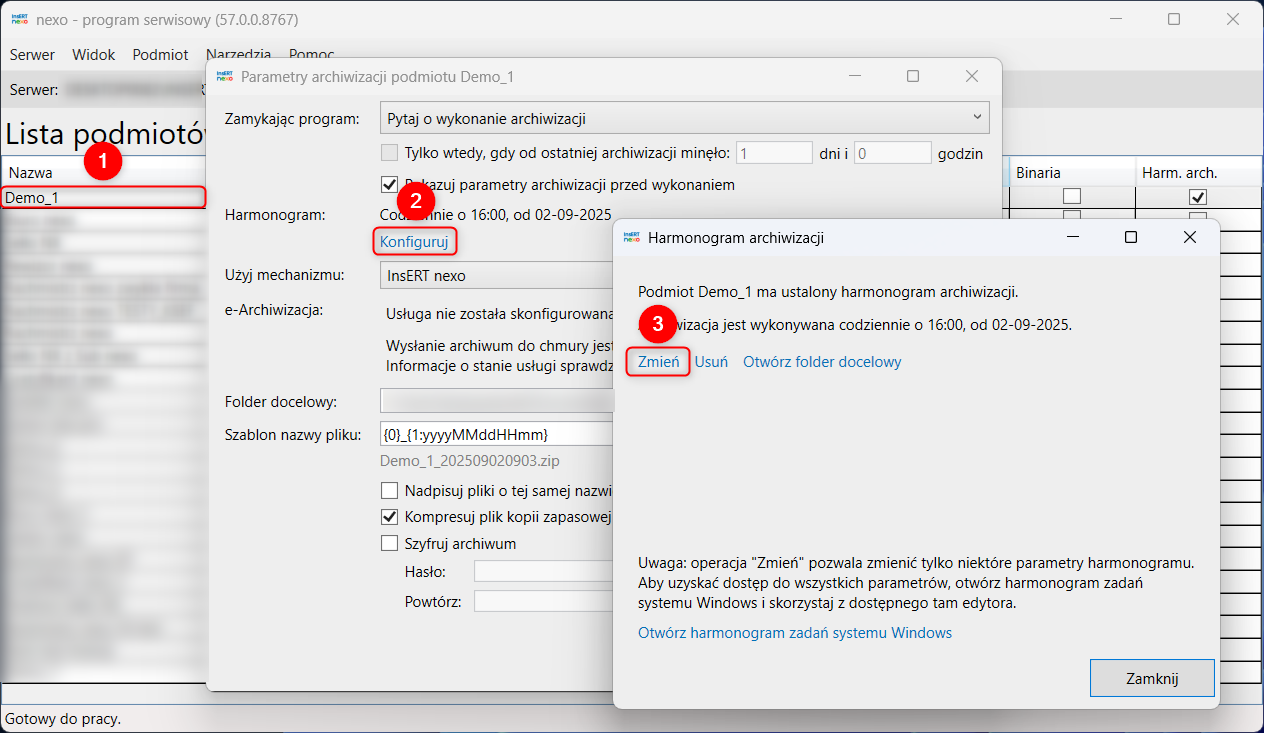1264x733 pixels.
Task: Click InsERT nexo icon in Harmonogram title bar
Action: pos(632,237)
